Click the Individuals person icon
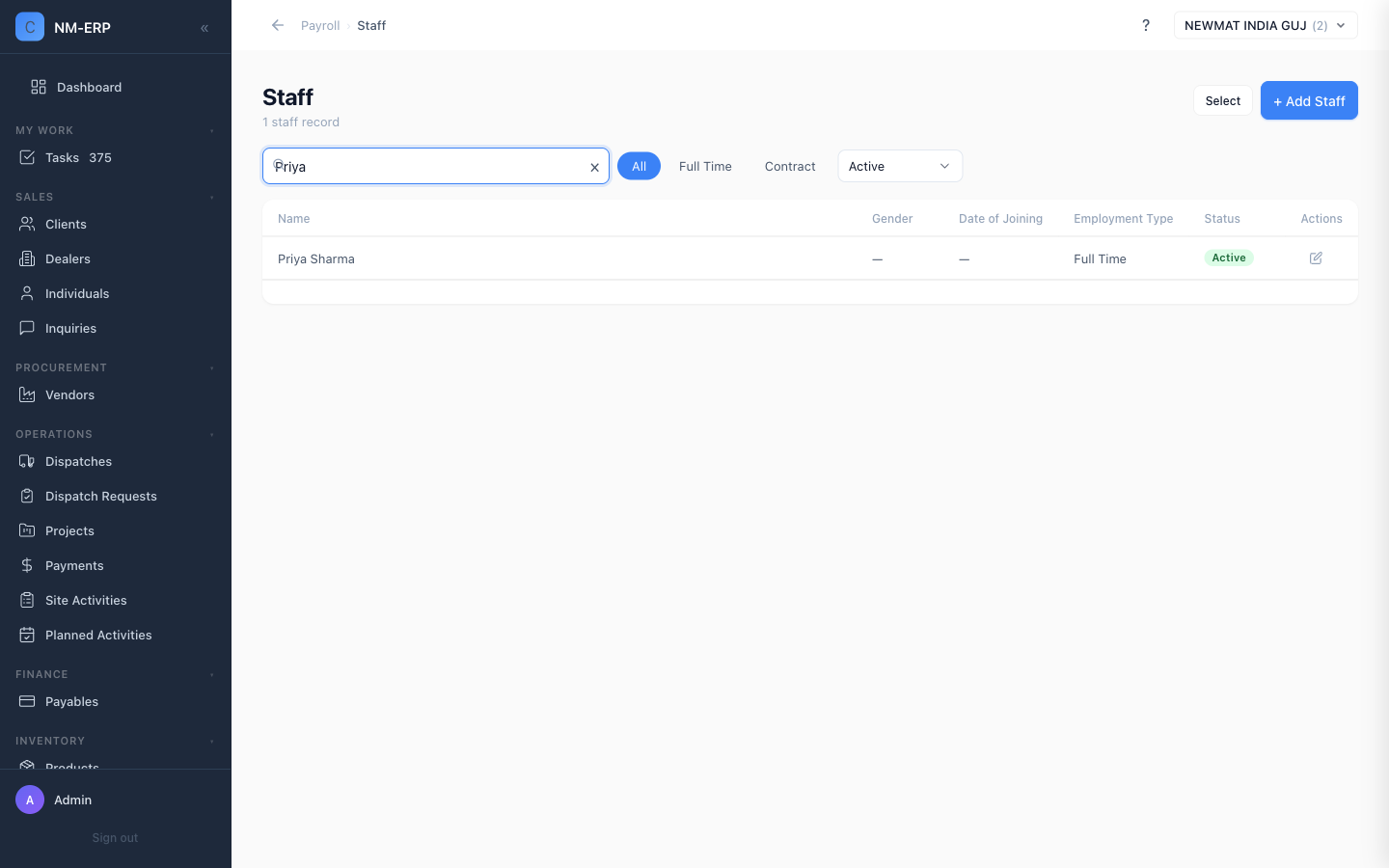The width and height of the screenshot is (1389, 868). tap(27, 293)
